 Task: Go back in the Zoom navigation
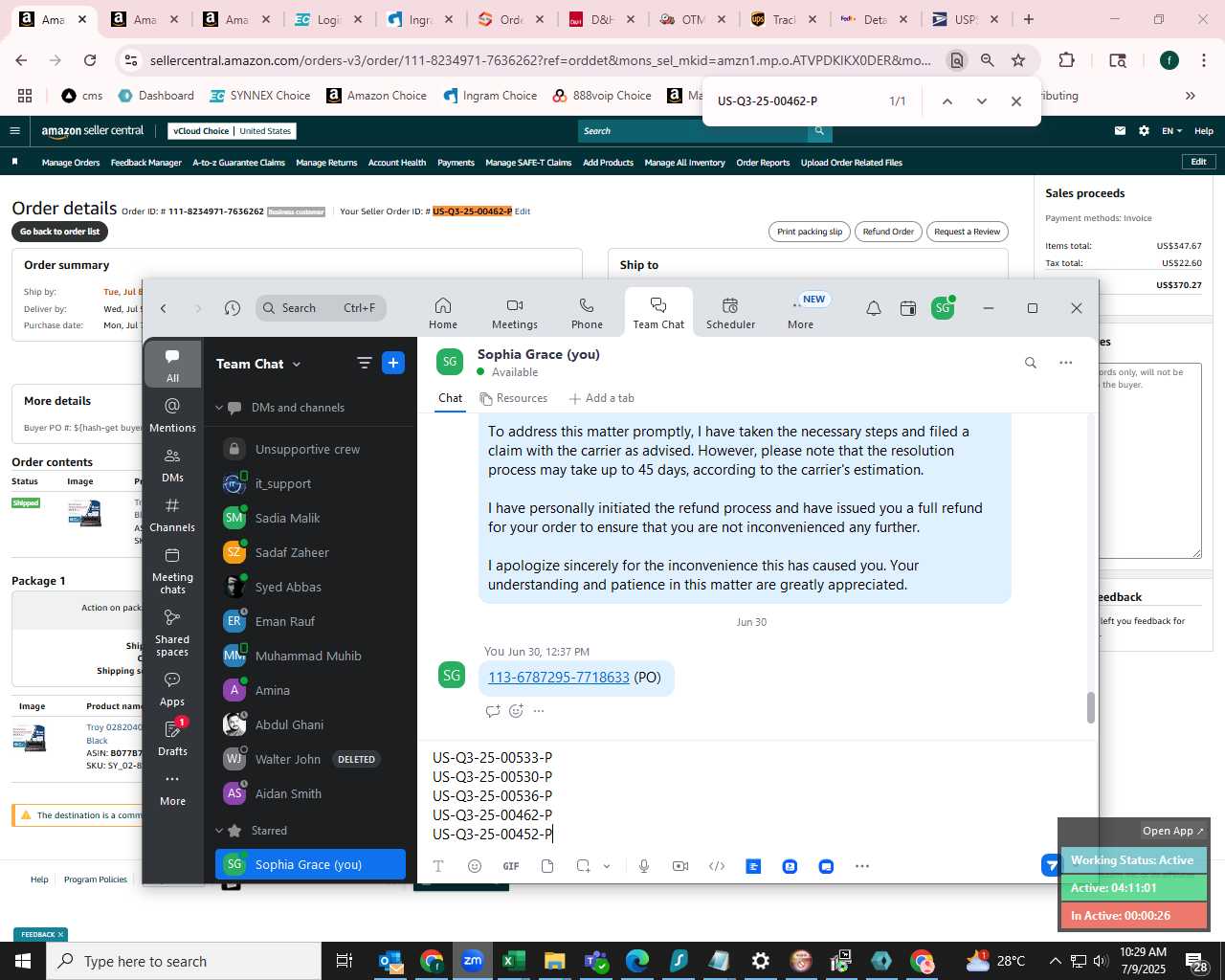coord(164,308)
